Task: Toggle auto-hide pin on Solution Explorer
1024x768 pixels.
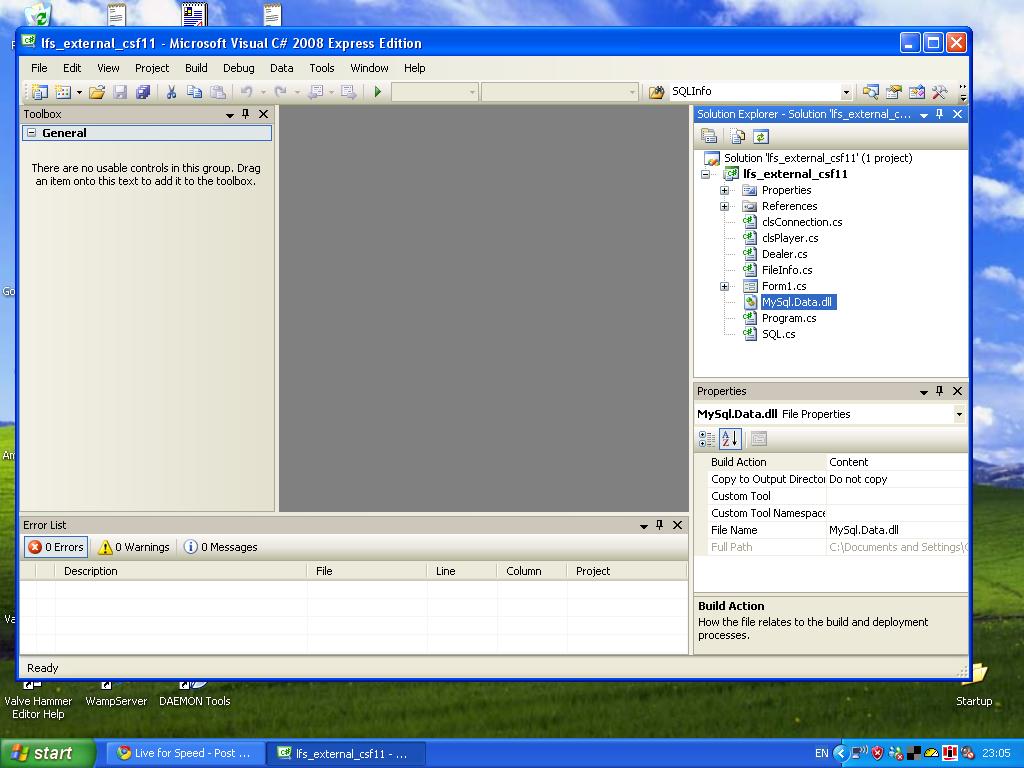Action: coord(939,114)
